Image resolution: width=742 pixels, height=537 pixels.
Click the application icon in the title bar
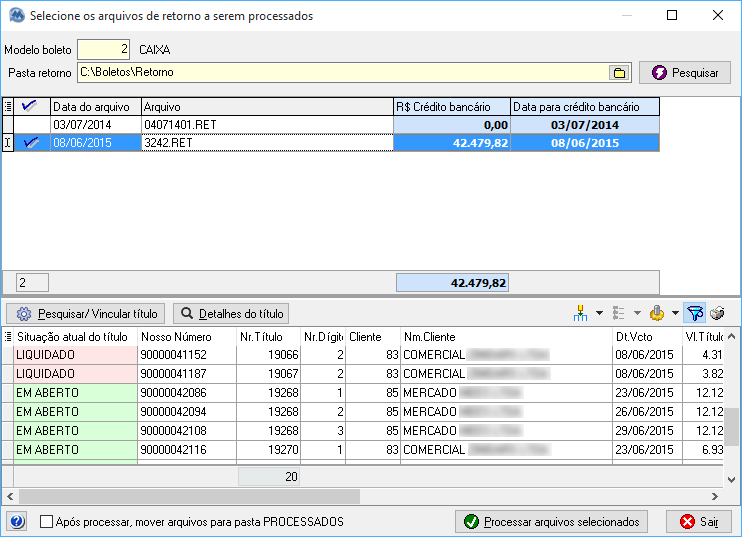pyautogui.click(x=17, y=15)
